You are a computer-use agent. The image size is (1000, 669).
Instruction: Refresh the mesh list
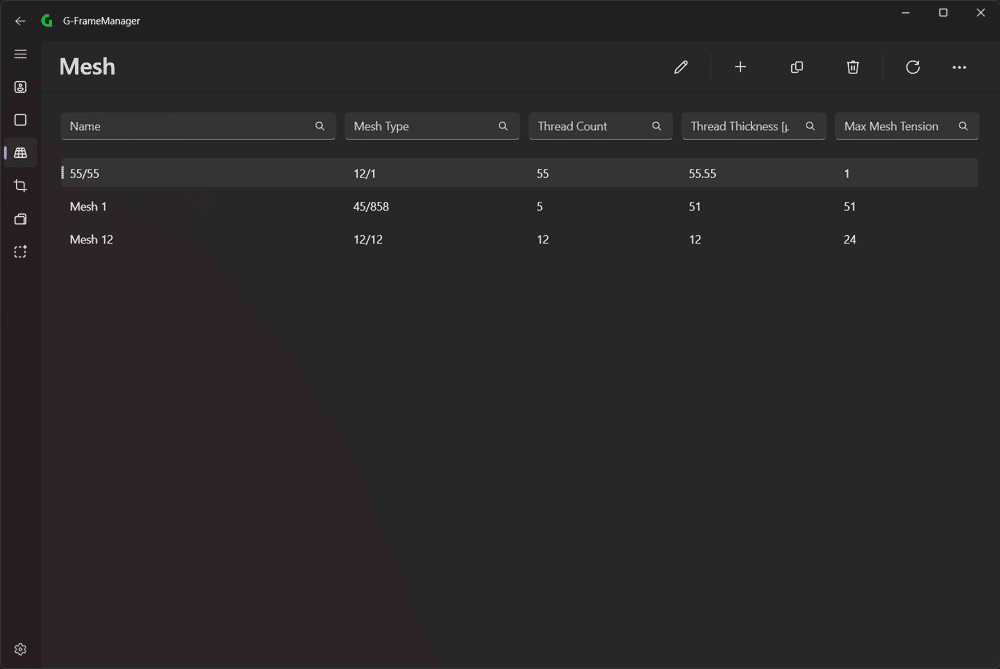click(913, 67)
